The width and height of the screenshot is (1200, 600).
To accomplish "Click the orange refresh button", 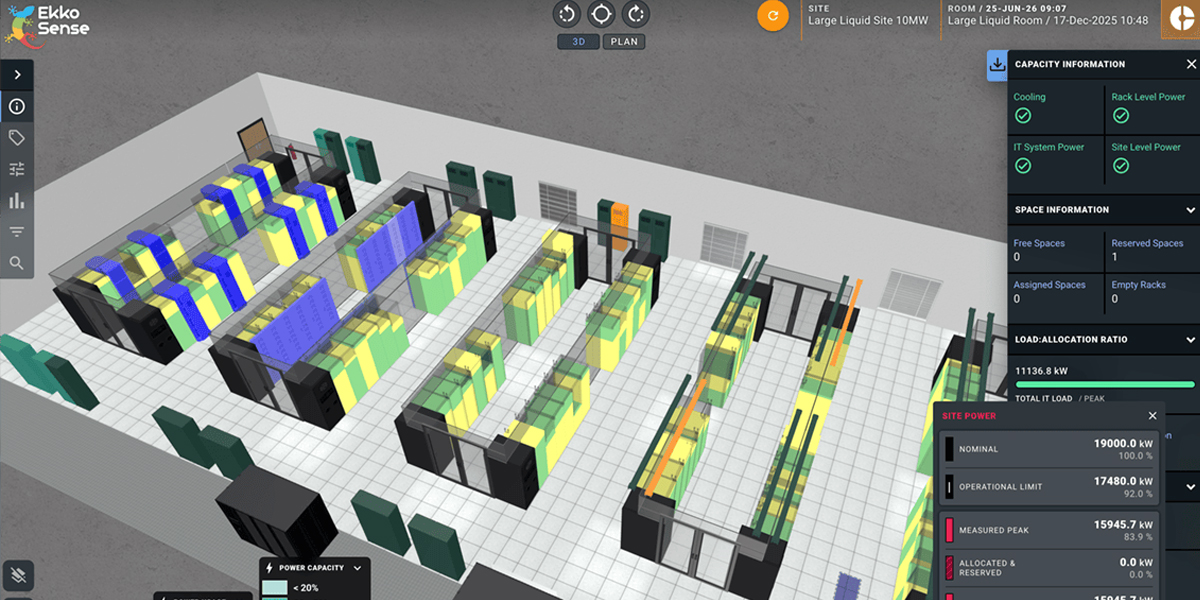I will (772, 16).
